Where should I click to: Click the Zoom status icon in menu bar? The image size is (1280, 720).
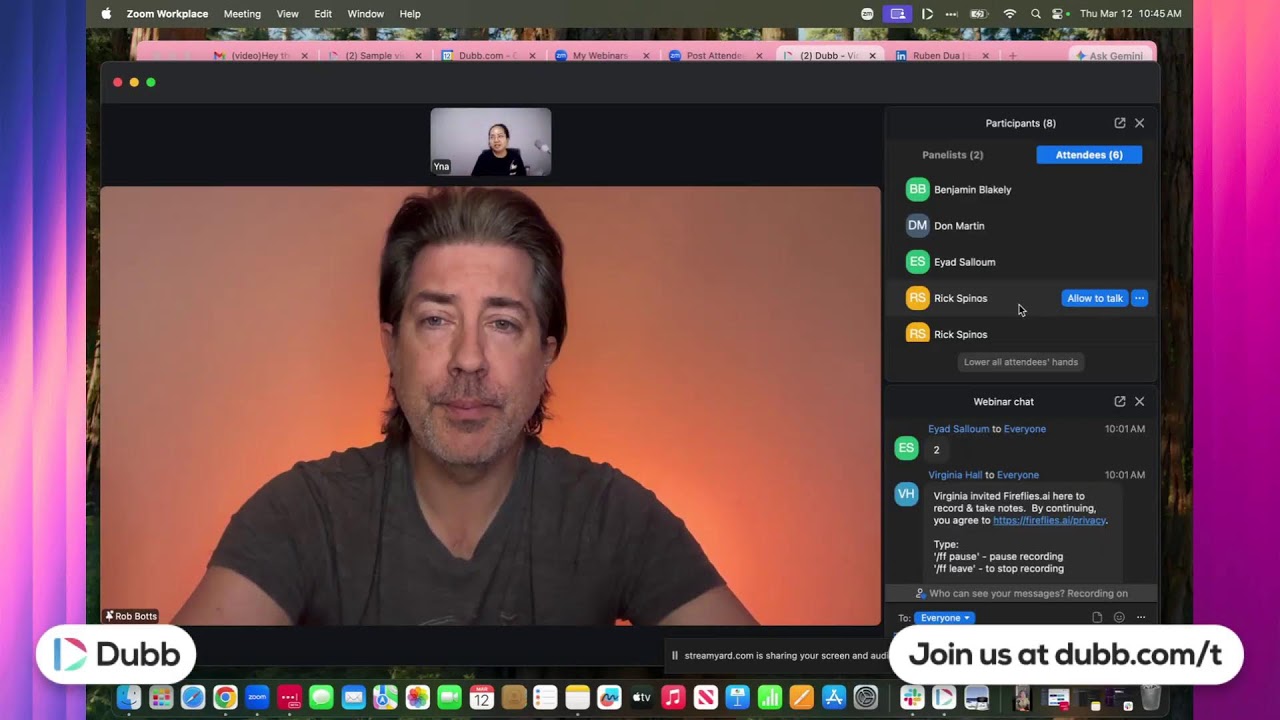pos(868,14)
